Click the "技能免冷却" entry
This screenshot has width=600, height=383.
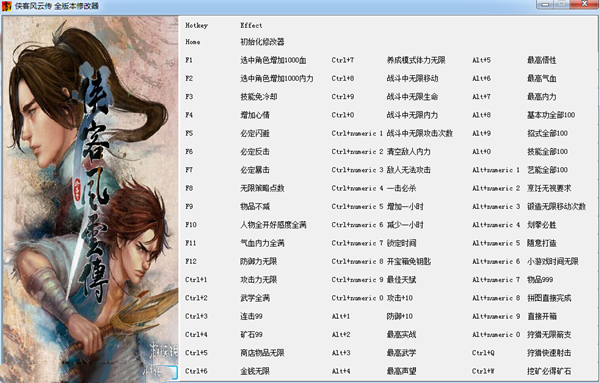(x=259, y=97)
